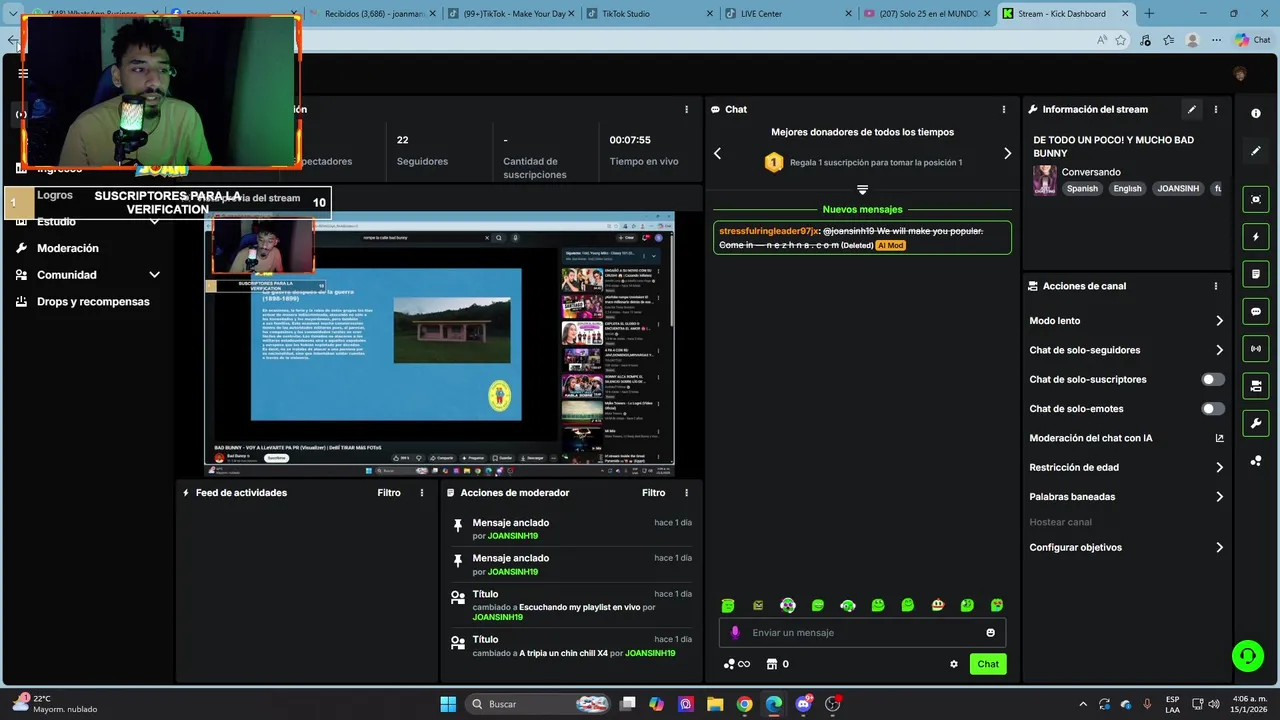
Task: Open stream info edit pencil in panel header
Action: 1191,109
